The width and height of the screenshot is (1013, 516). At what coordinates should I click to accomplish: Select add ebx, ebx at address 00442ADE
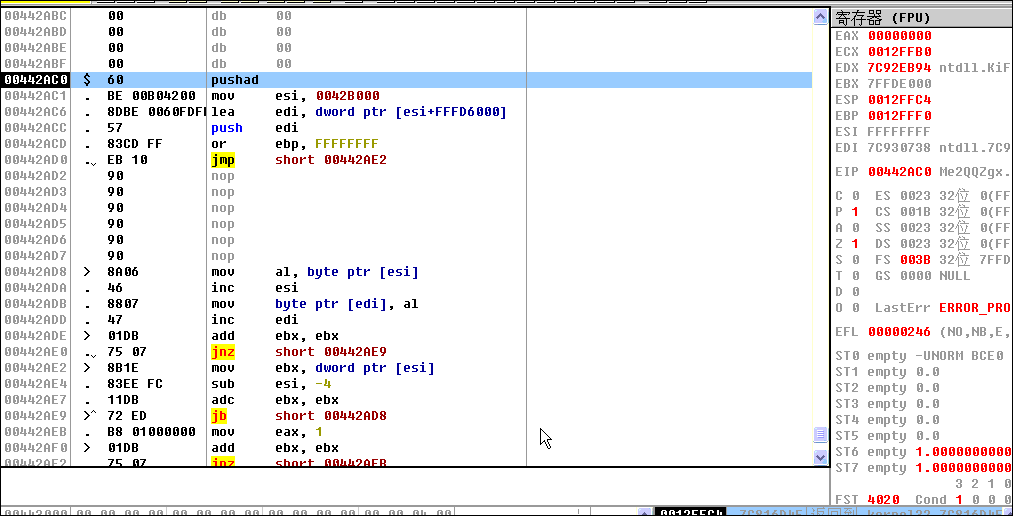tap(275, 336)
